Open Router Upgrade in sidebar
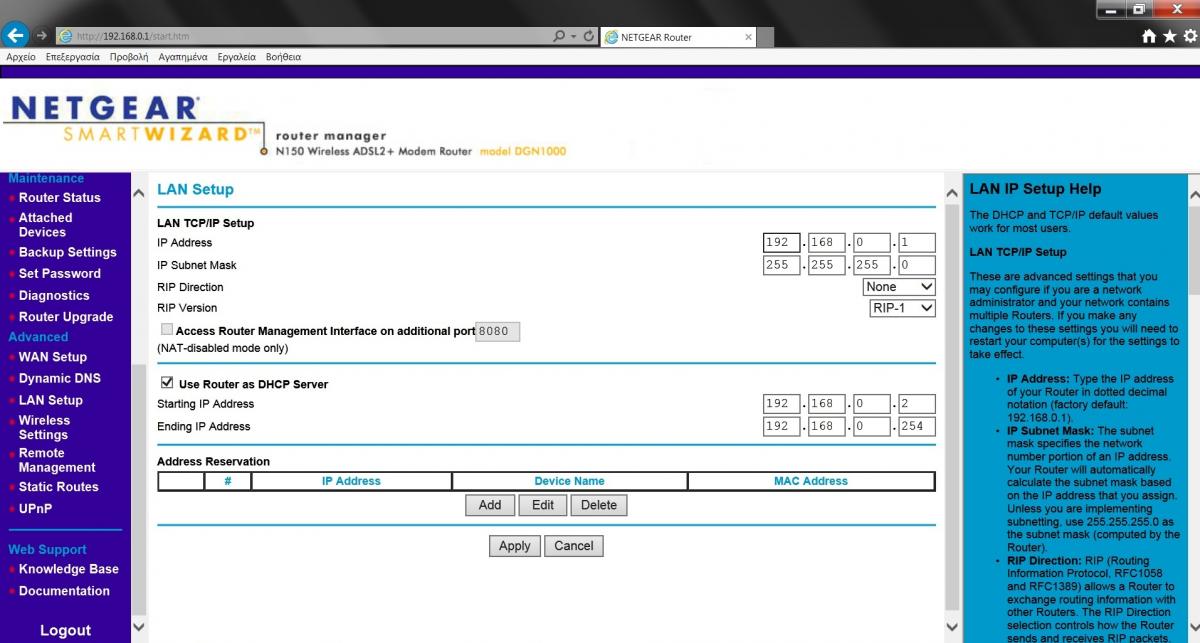Viewport: 1200px width, 643px height. pyautogui.click(x=66, y=317)
